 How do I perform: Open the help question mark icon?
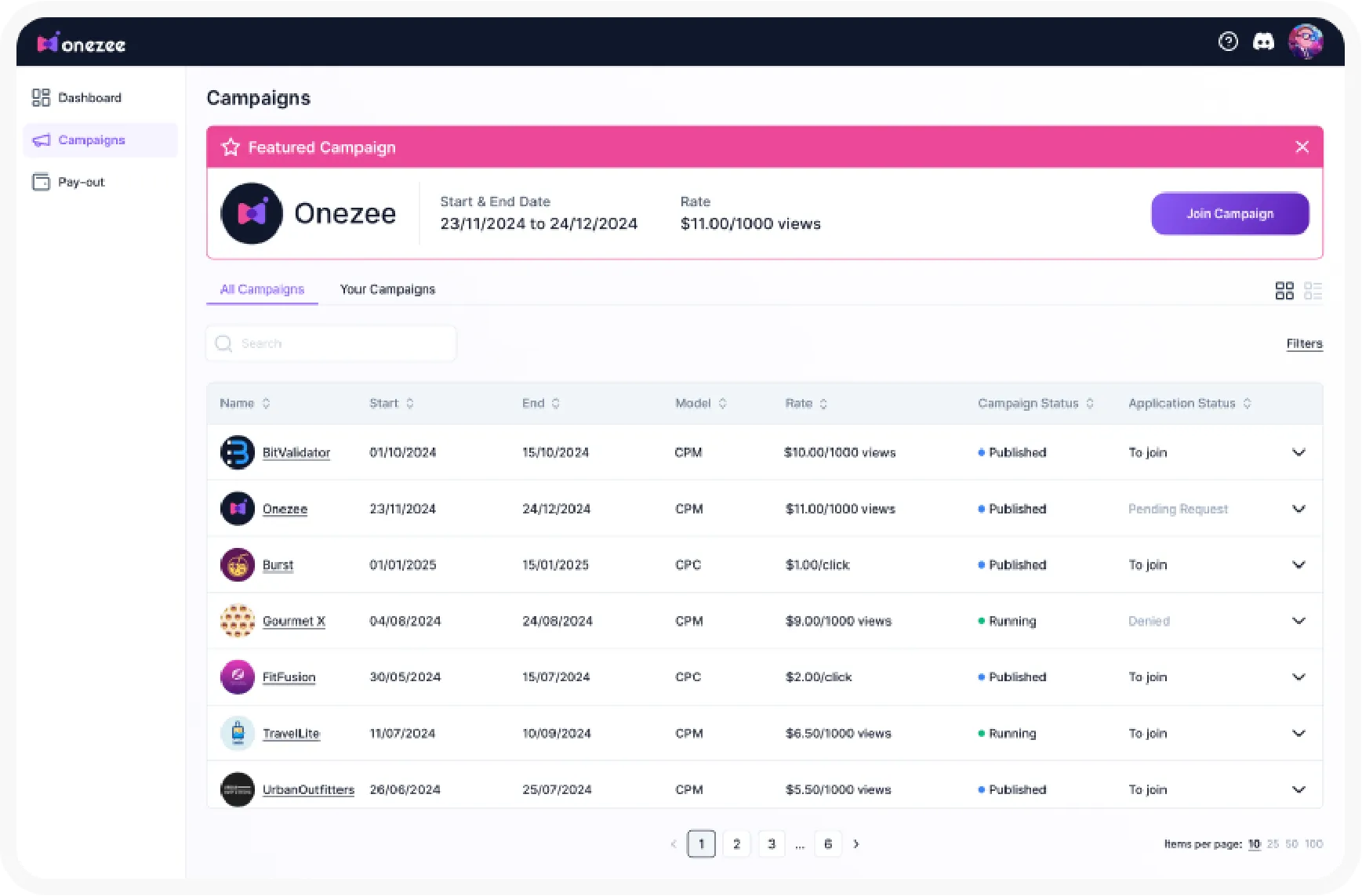coord(1228,42)
